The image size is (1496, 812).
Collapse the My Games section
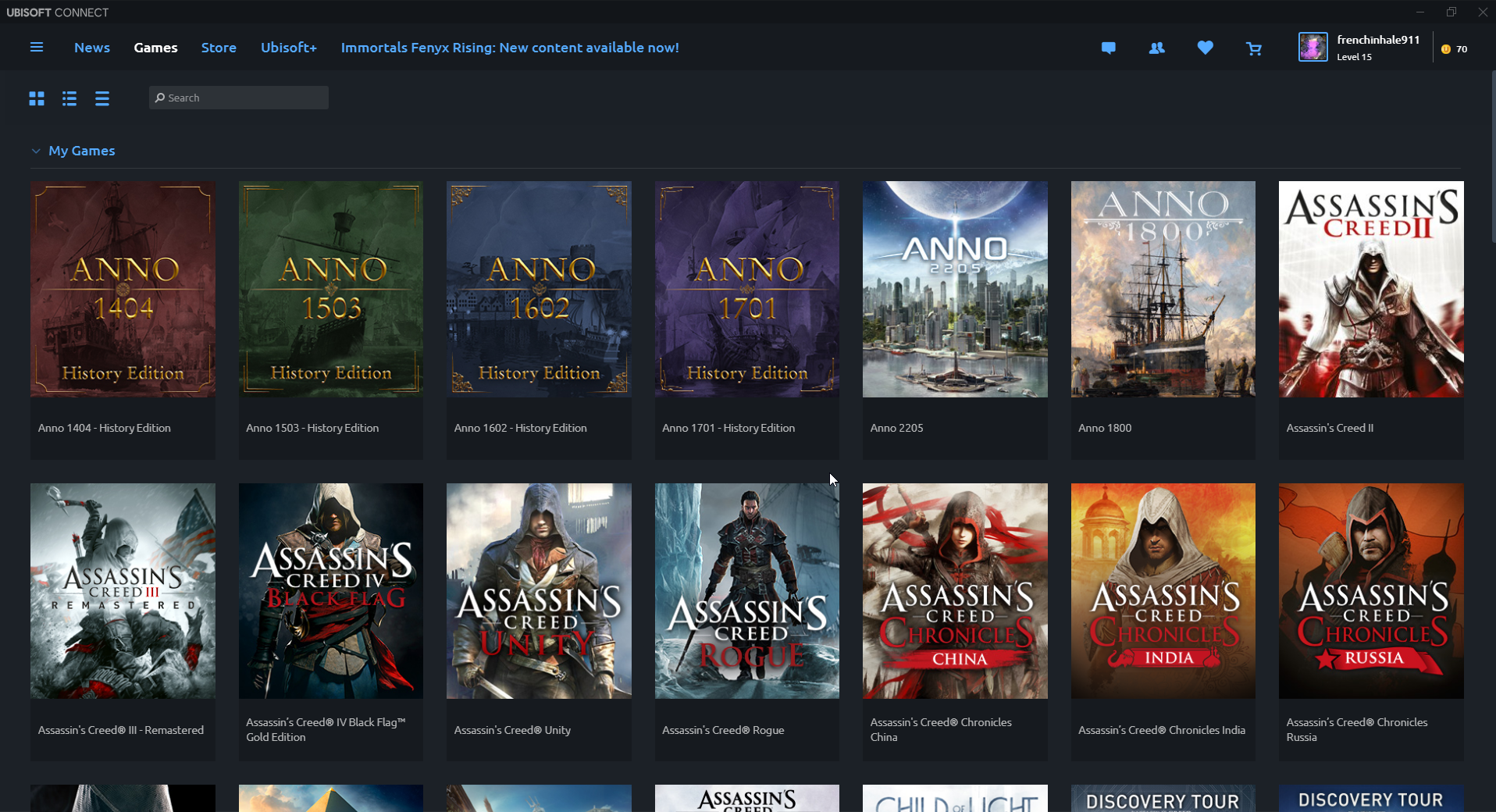coord(36,151)
